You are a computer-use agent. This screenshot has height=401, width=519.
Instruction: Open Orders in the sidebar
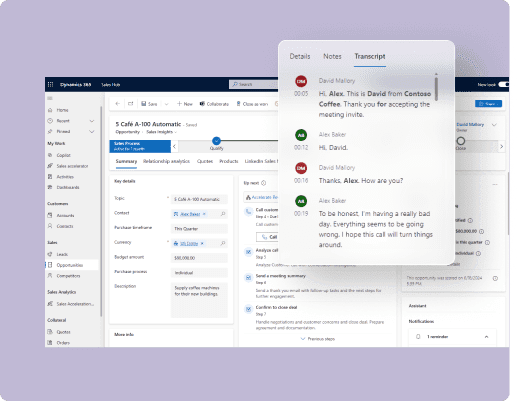(63, 342)
